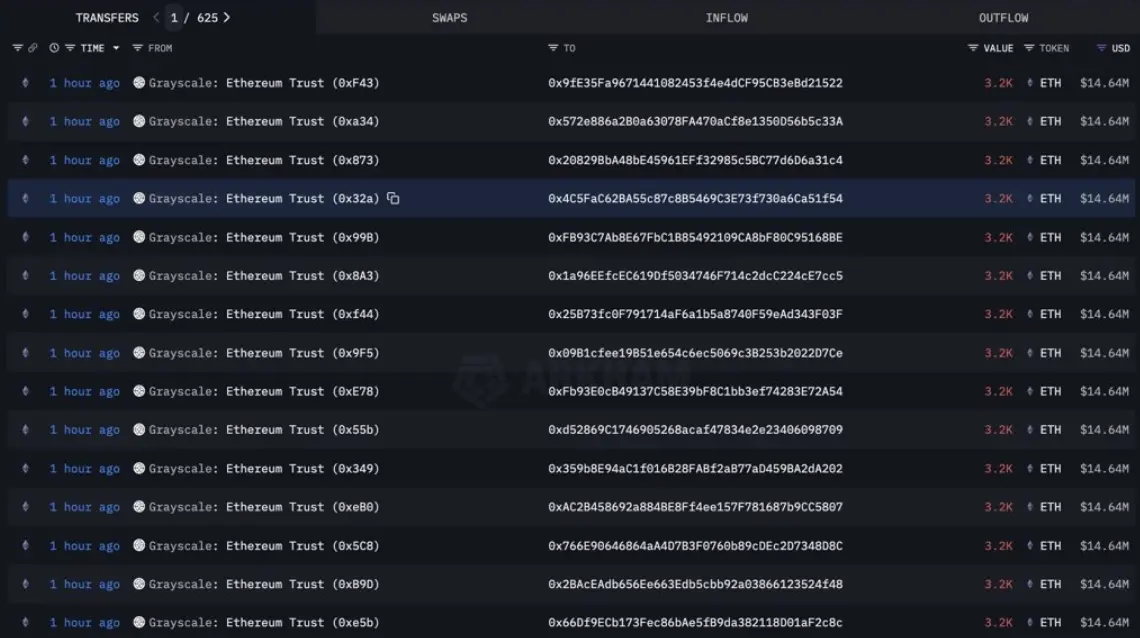Switch to the SWAPS tab
The width and height of the screenshot is (1140, 638).
pyautogui.click(x=449, y=17)
